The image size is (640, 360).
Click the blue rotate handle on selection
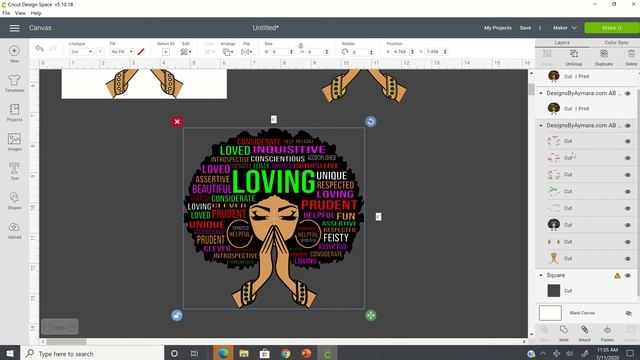tap(370, 122)
